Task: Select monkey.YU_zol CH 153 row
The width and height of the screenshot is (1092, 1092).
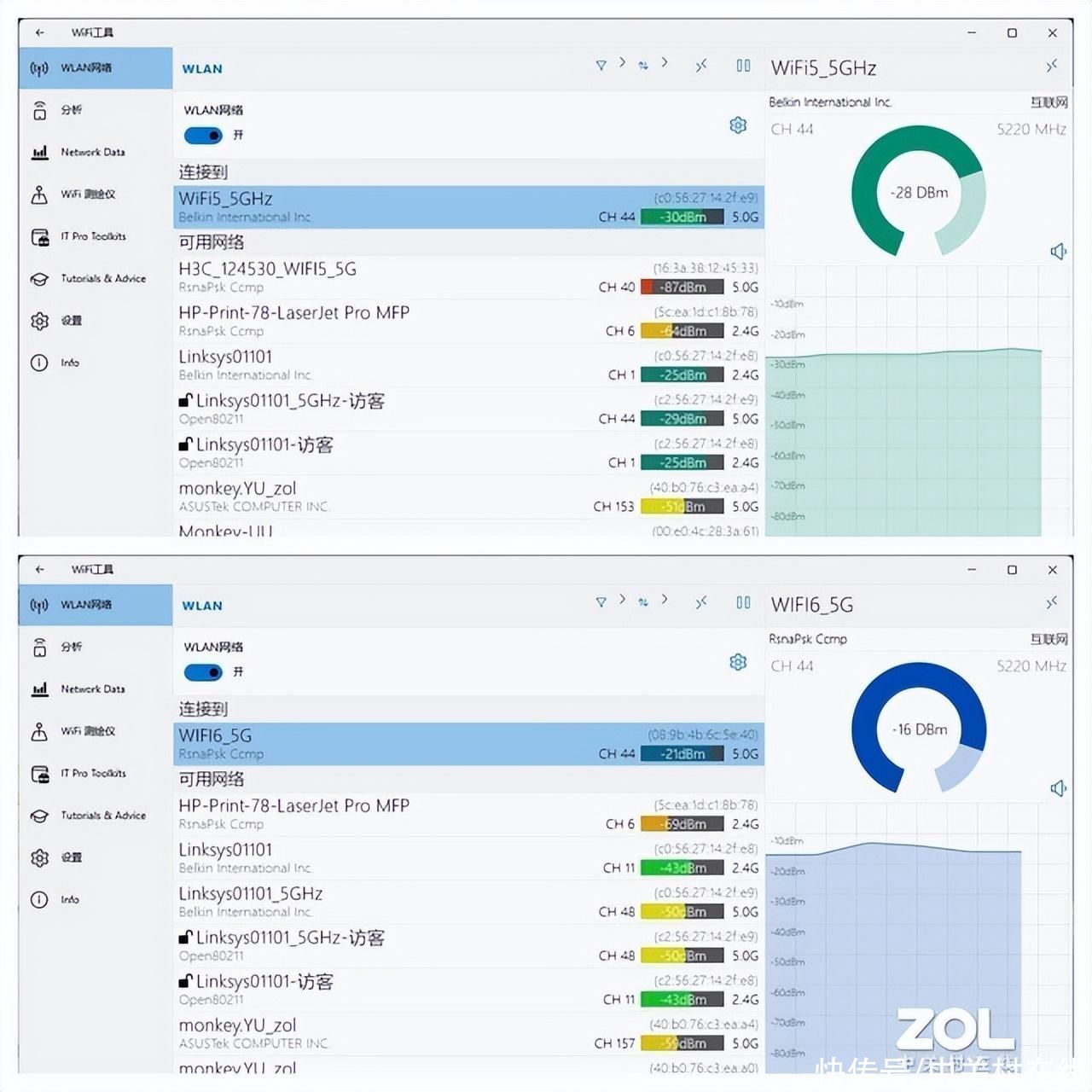Action: click(468, 497)
